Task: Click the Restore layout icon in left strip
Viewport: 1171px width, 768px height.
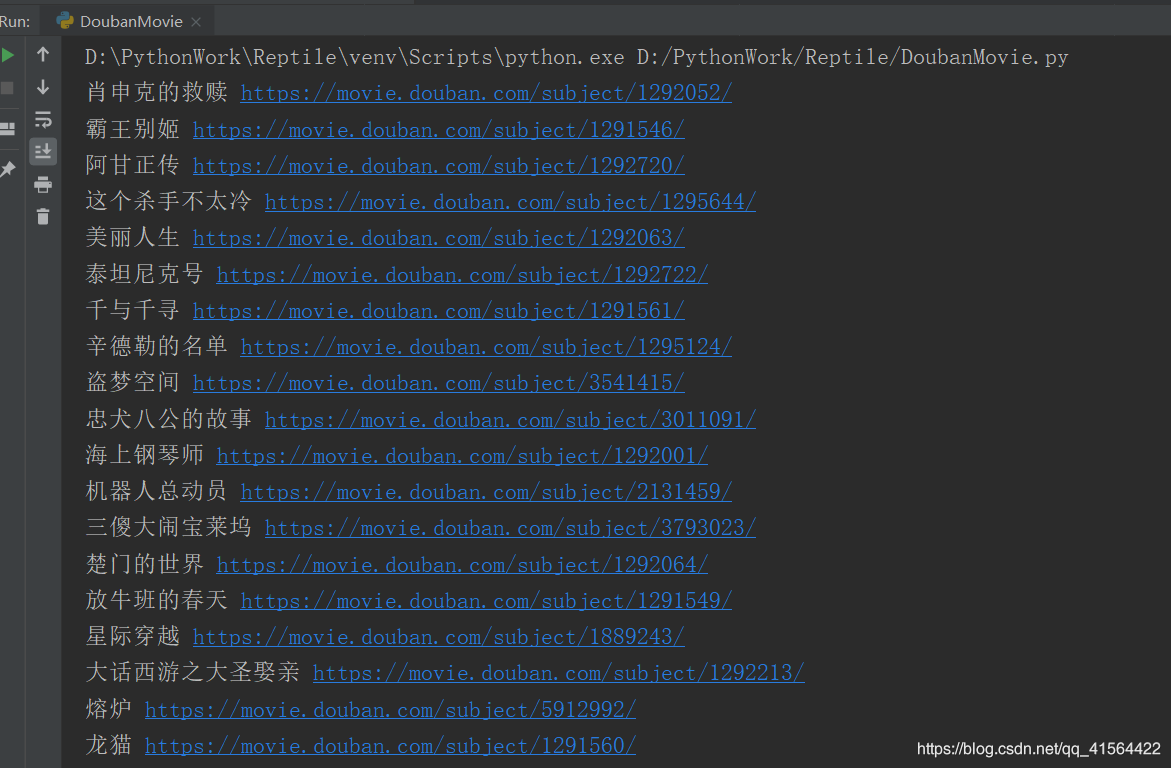Action: 7,128
